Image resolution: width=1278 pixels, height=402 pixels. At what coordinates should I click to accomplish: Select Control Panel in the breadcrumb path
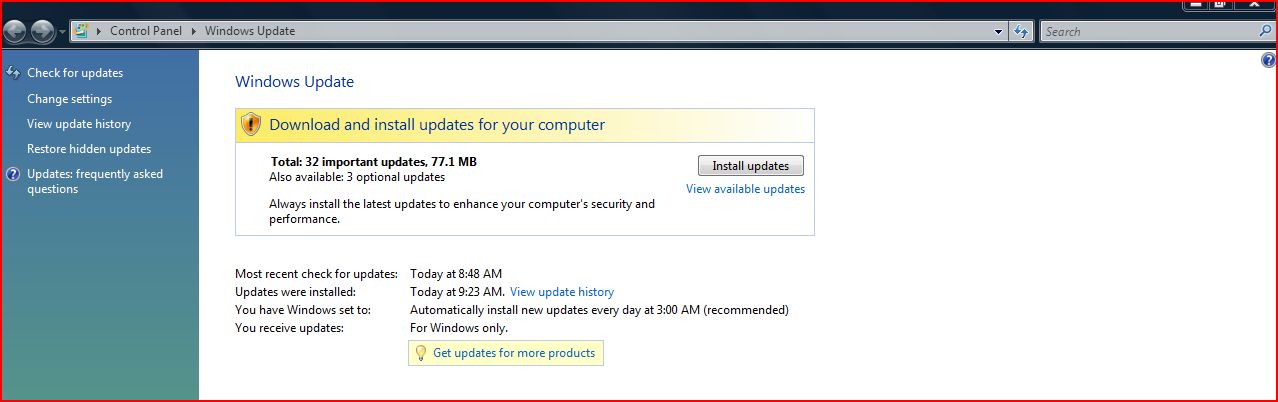146,31
